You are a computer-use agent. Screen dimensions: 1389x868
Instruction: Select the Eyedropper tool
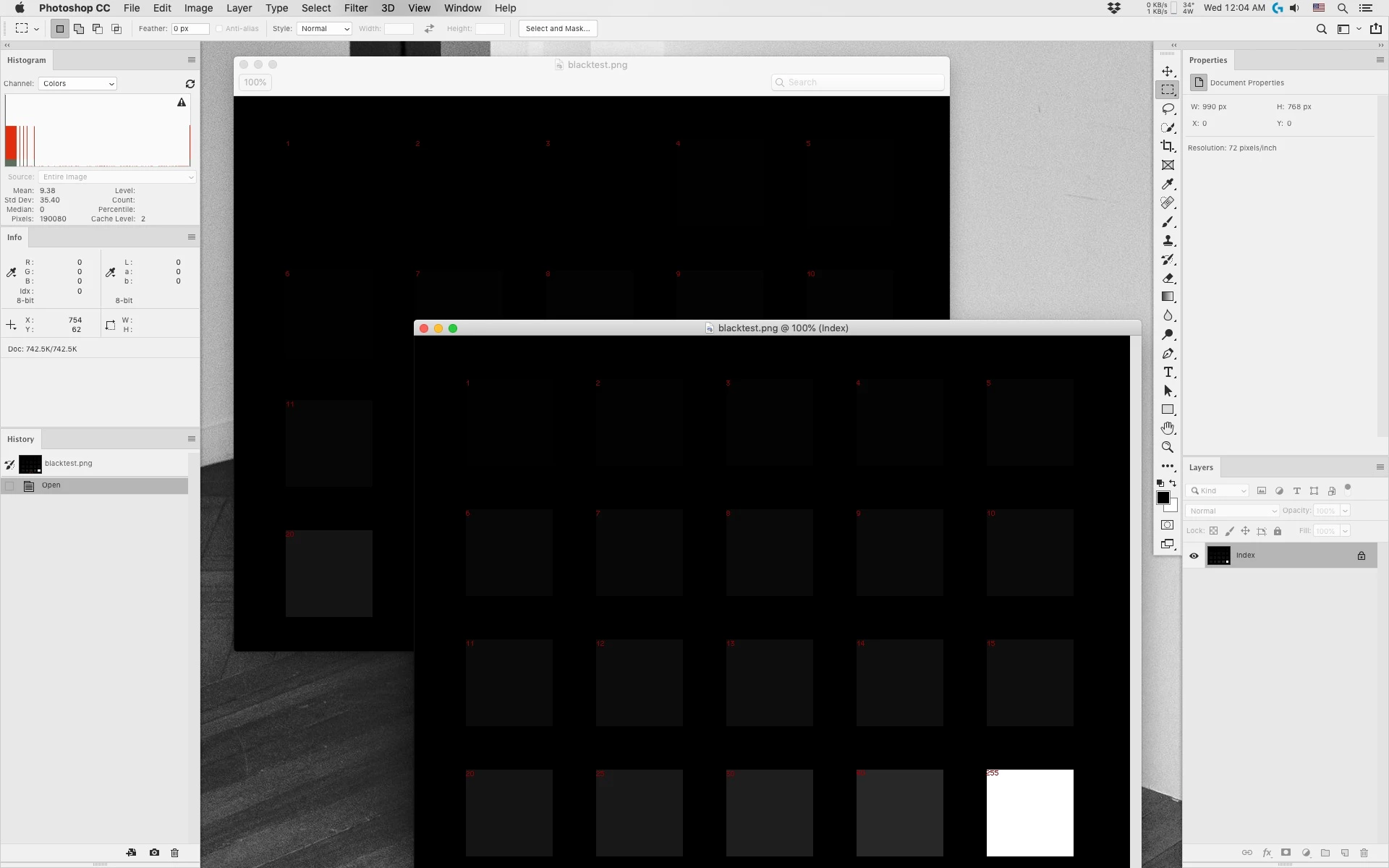pos(1168,184)
